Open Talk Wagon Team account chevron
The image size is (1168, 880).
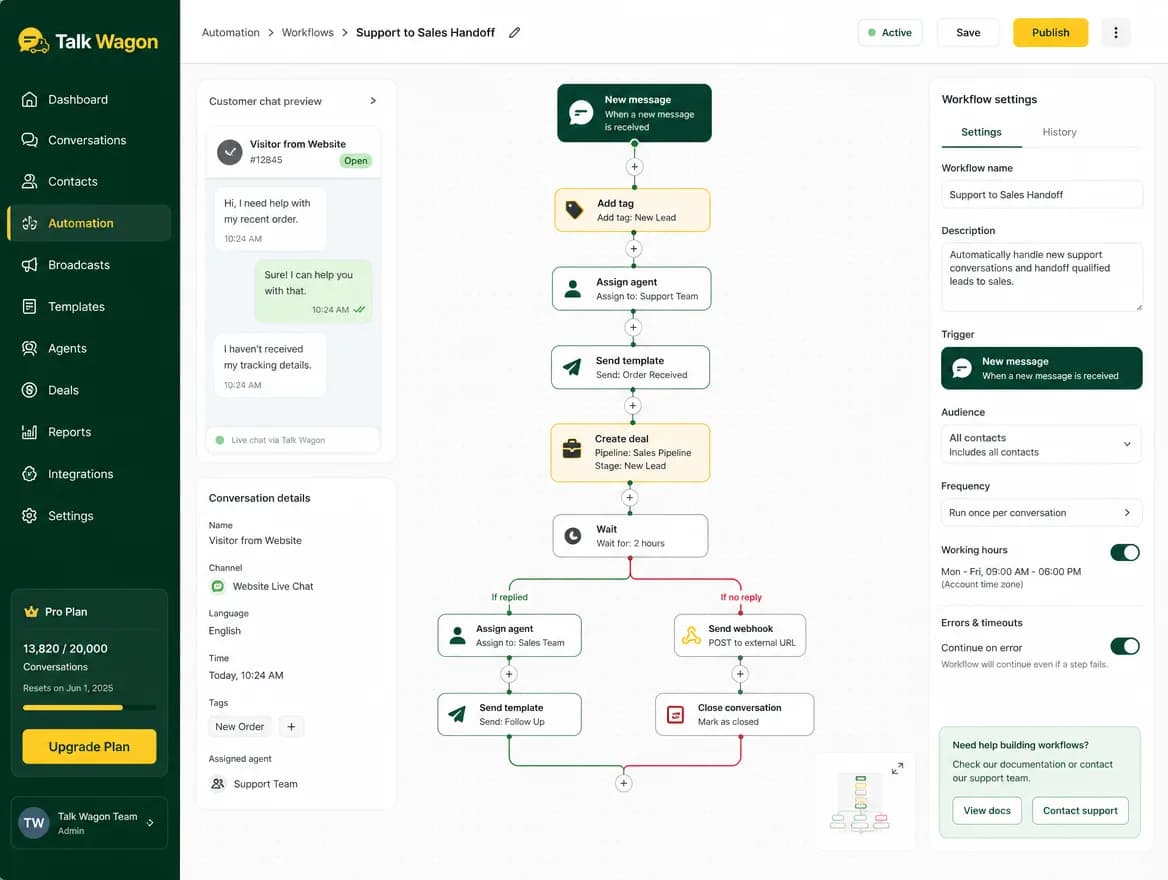(150, 823)
